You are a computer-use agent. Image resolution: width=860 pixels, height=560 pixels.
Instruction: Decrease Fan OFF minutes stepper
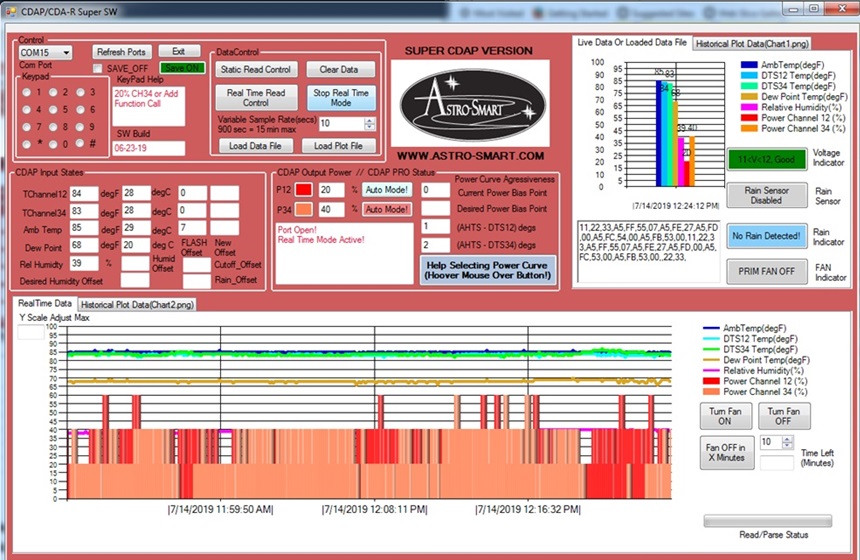tap(788, 445)
